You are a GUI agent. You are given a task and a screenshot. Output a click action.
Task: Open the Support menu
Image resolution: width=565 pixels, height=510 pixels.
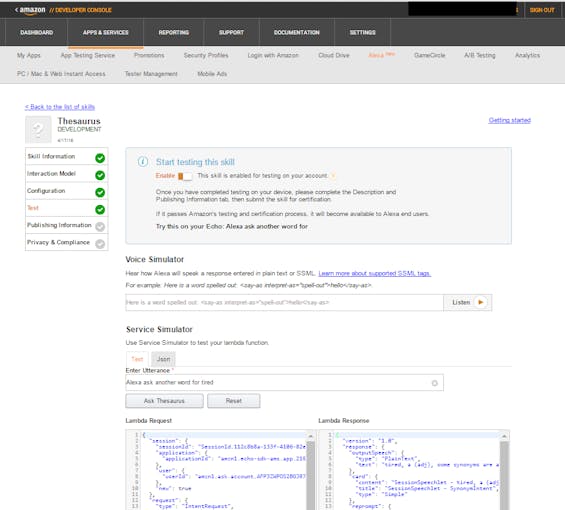(231, 32)
